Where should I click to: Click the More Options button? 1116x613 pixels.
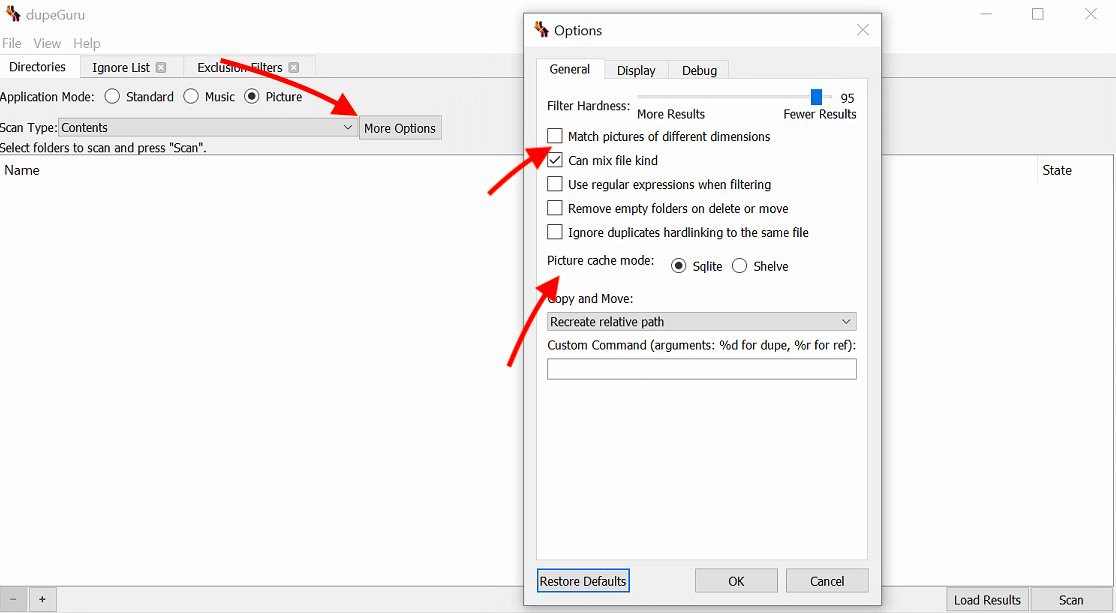tap(400, 128)
